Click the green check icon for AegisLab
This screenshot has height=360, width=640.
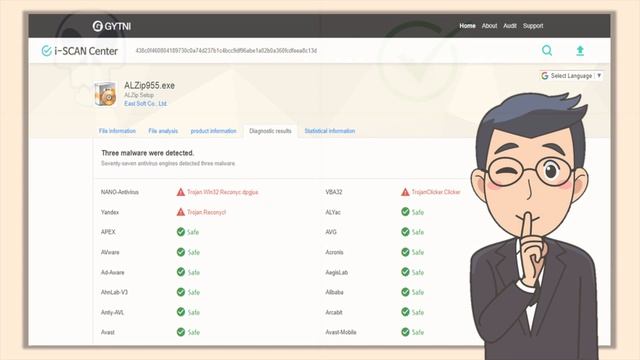click(405, 272)
